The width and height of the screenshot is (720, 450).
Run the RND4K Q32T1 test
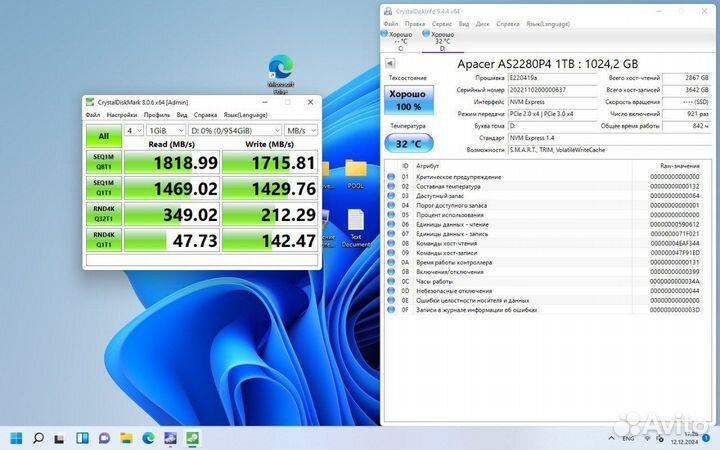104,214
